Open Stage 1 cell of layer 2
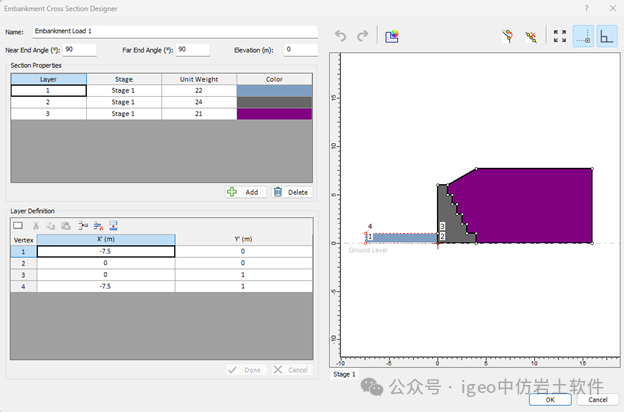624x412 pixels. click(x=124, y=102)
